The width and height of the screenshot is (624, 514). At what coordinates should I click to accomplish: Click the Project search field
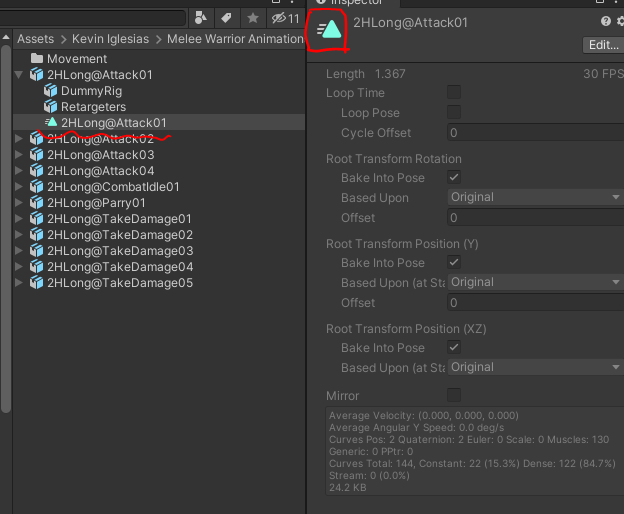[92, 18]
